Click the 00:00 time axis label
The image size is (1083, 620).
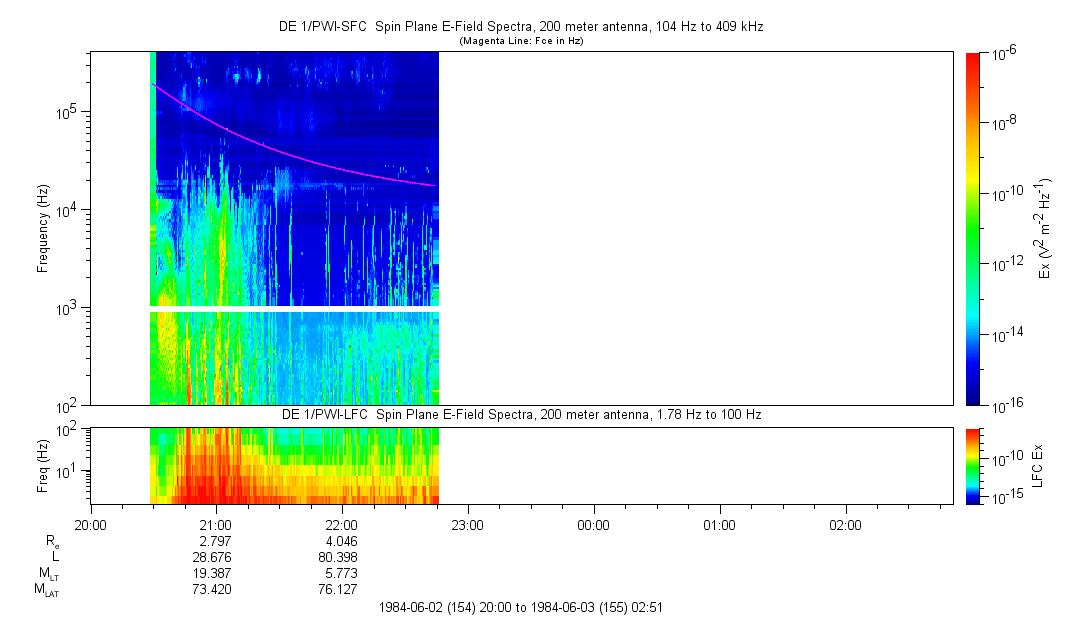(x=594, y=524)
